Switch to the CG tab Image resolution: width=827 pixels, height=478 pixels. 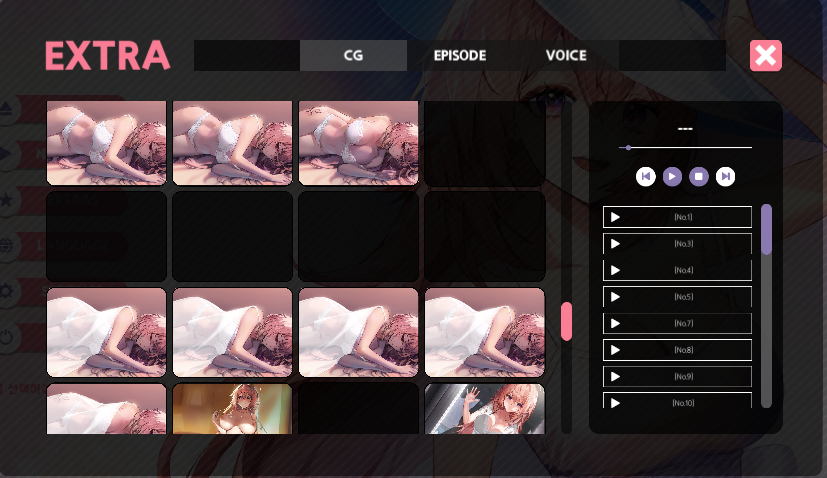click(x=353, y=55)
